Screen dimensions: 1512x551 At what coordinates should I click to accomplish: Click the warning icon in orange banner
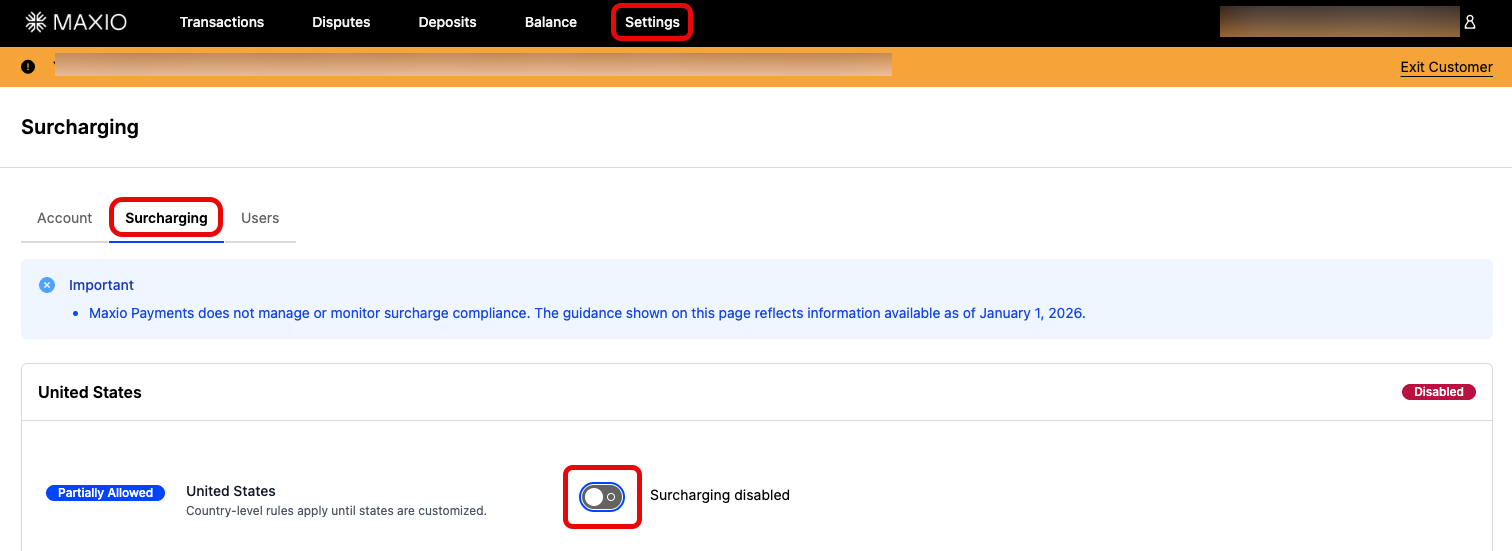28,67
